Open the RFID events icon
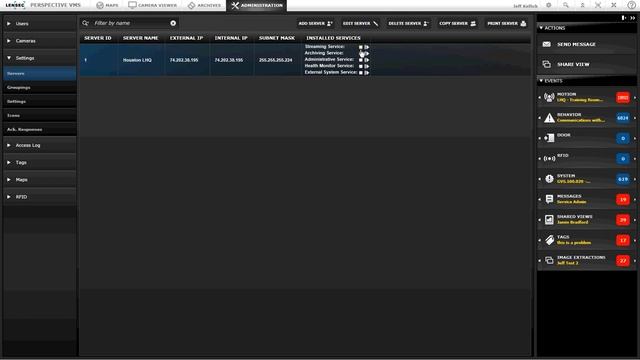Viewport: 640px width, 360px height. pyautogui.click(x=549, y=158)
